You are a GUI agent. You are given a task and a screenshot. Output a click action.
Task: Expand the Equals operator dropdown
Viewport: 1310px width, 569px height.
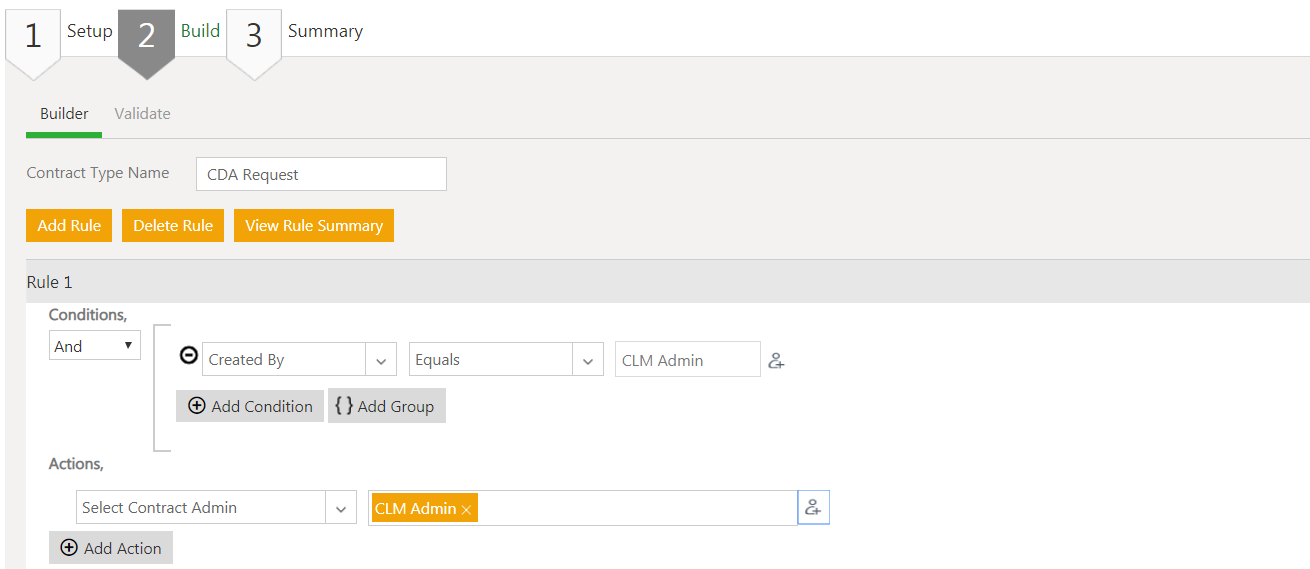588,360
